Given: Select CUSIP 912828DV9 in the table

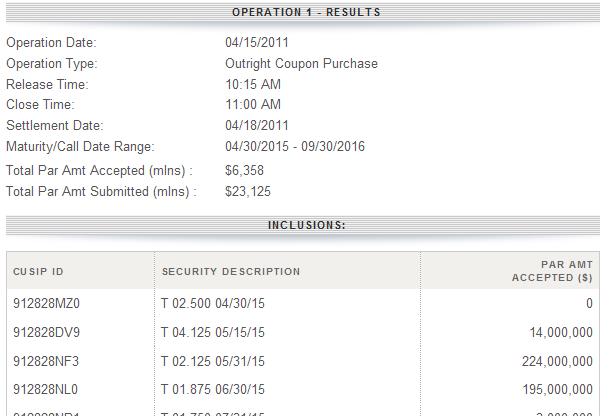Looking at the screenshot, I should pyautogui.click(x=46, y=333).
